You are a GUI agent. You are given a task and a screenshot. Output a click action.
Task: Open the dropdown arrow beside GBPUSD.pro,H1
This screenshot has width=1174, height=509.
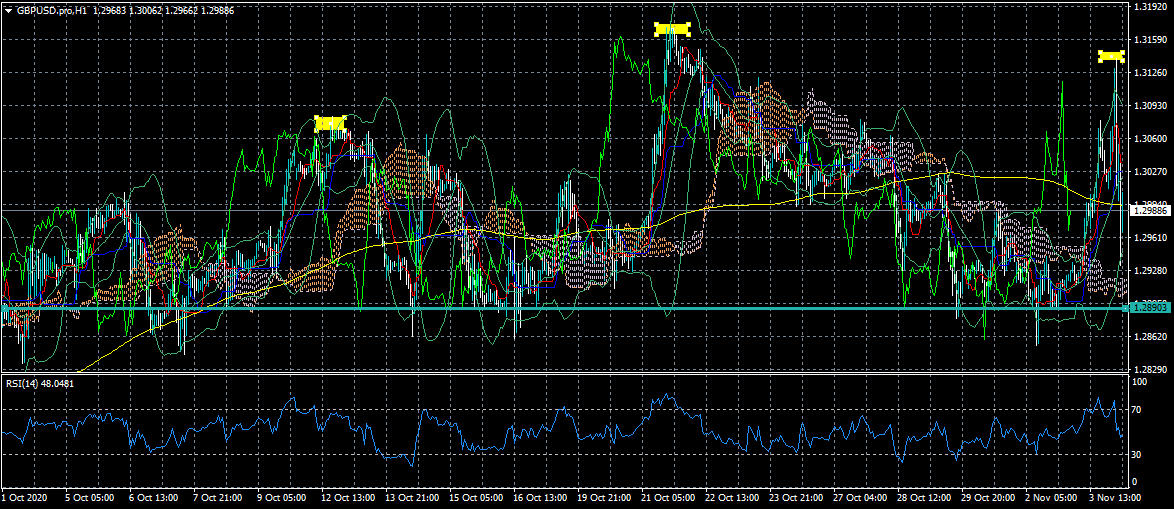pos(7,8)
